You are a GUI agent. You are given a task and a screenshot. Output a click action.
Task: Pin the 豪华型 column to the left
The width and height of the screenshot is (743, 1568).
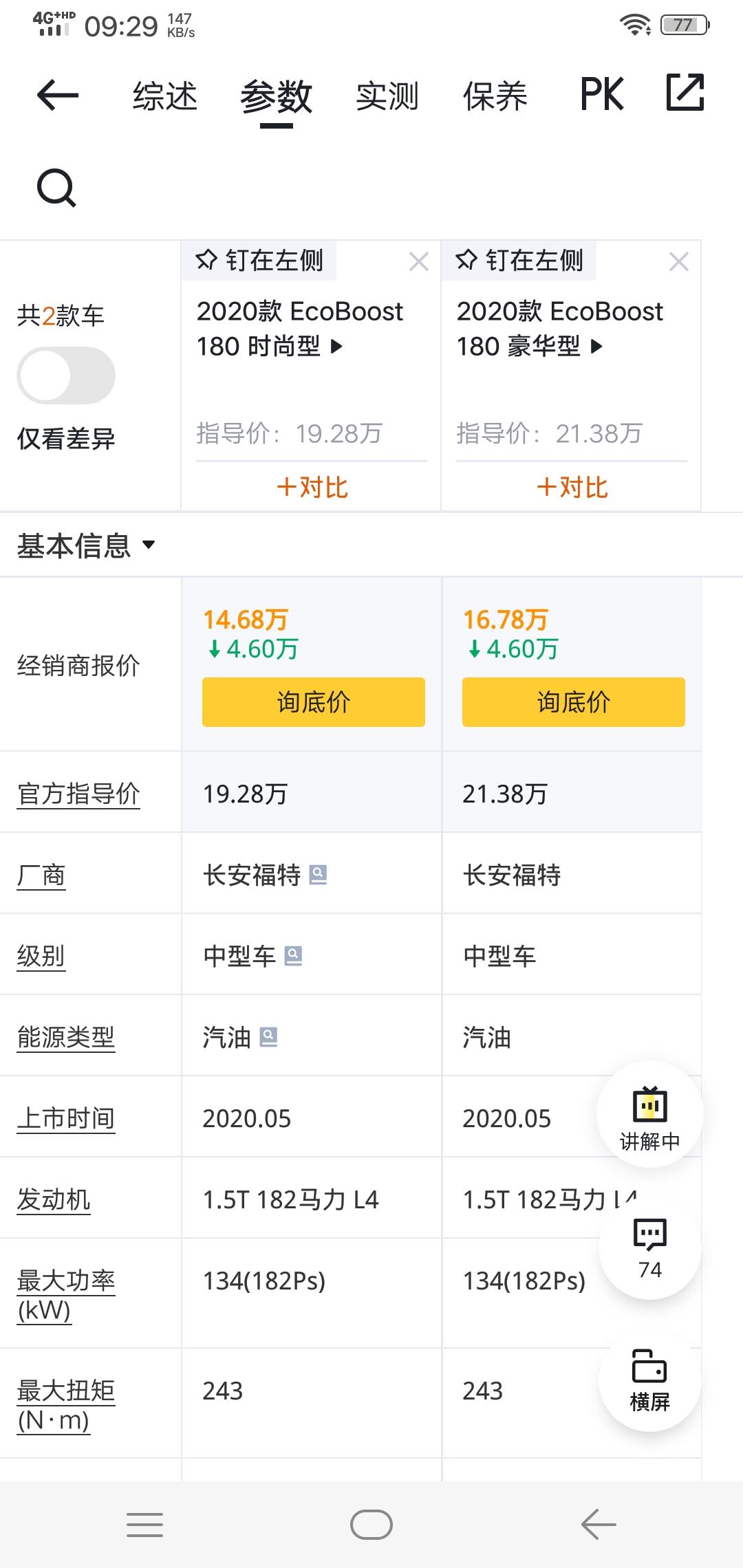[519, 261]
